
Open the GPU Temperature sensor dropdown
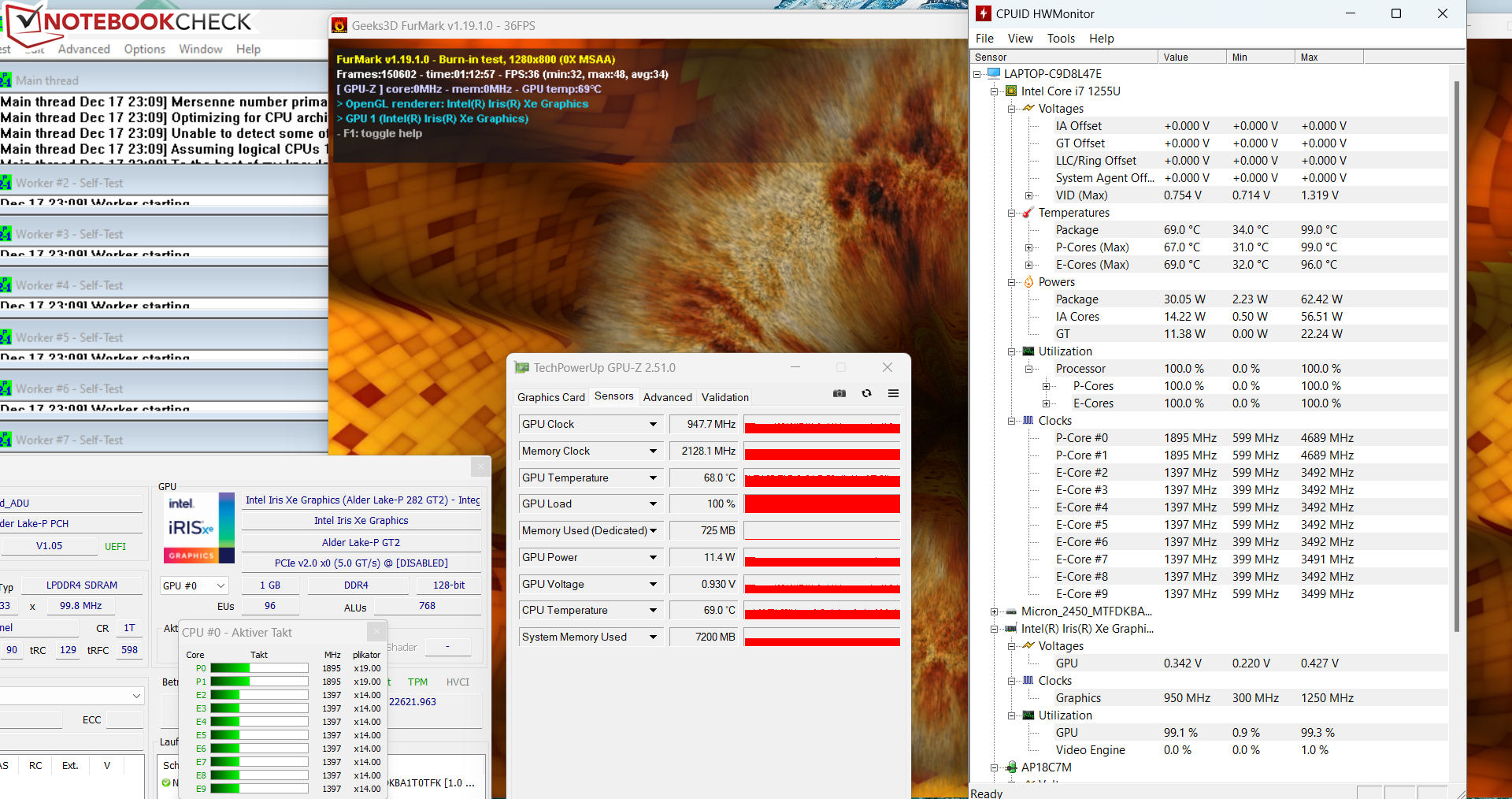[653, 478]
